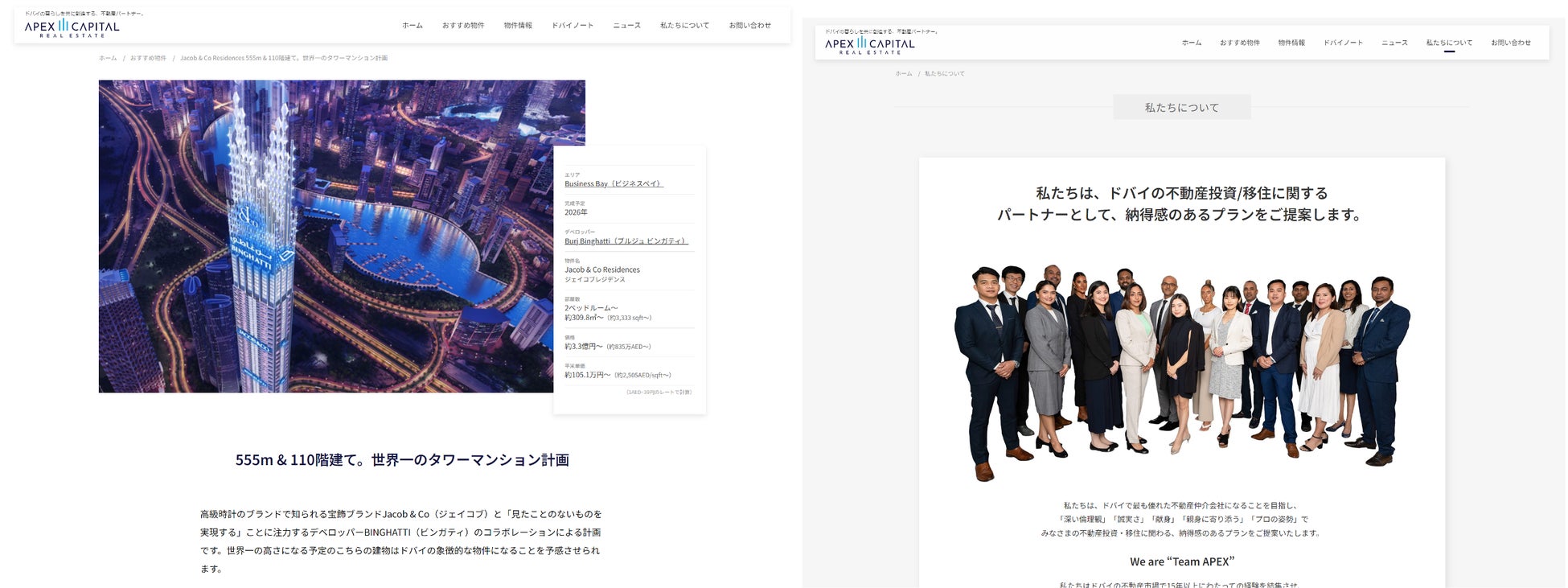Click the おすすめ物件 breadcrumb link
Screen dimensions: 1568x588
[x=149, y=58]
